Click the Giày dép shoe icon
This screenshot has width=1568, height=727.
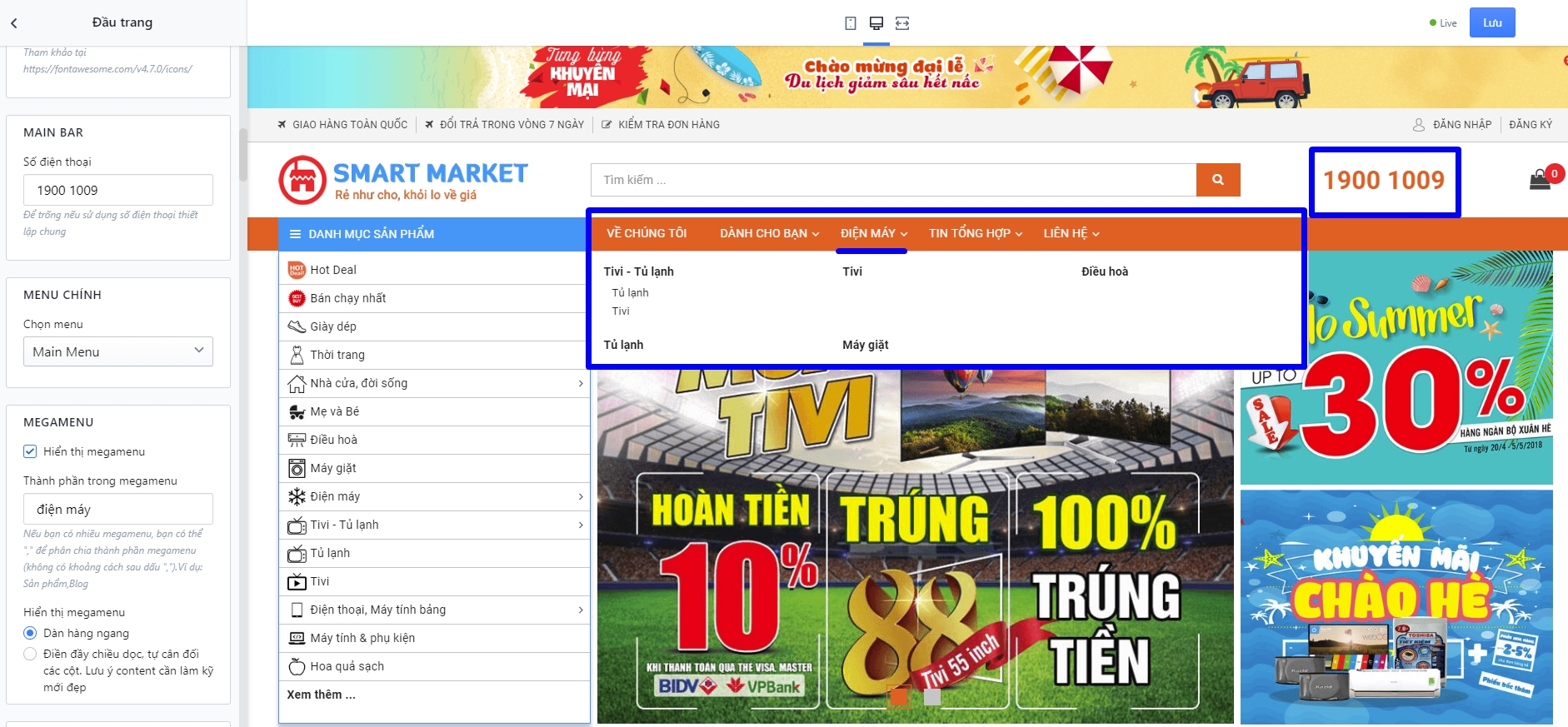[x=297, y=326]
